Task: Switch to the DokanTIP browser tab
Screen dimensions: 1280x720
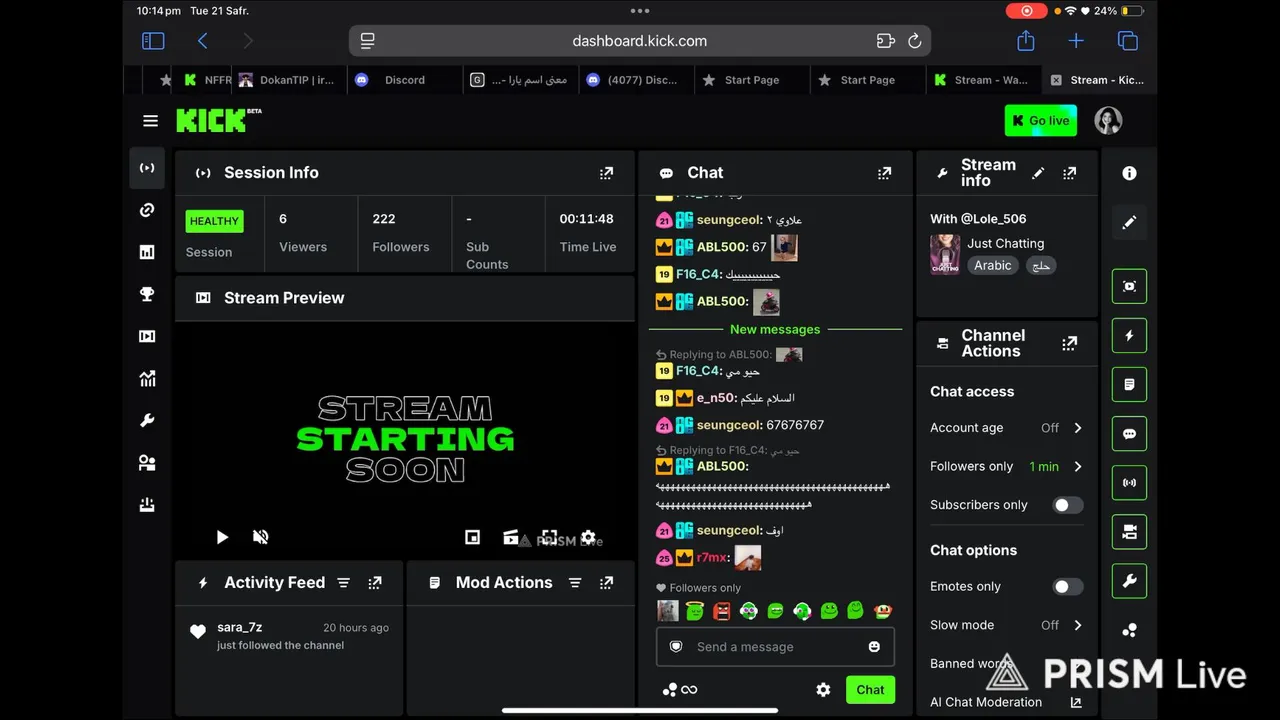Action: pyautogui.click(x=289, y=80)
